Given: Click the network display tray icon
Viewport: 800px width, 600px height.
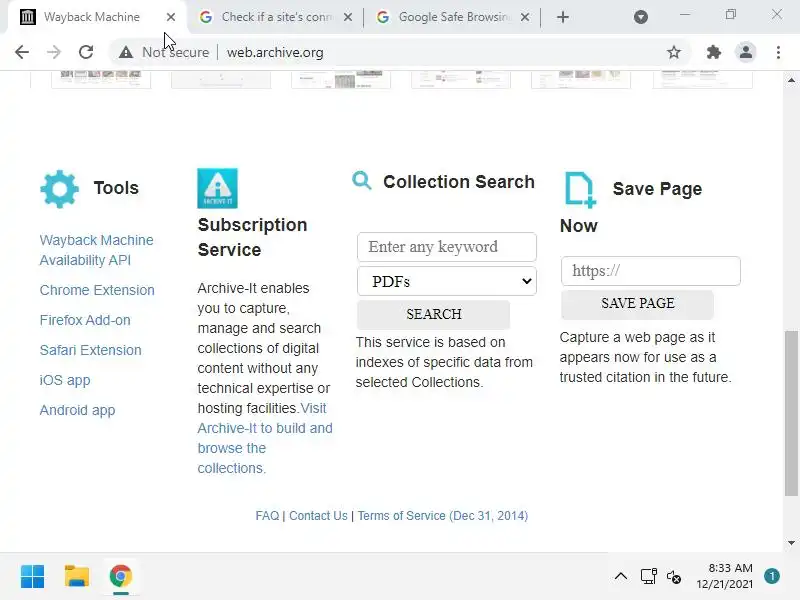Looking at the screenshot, I should (x=648, y=577).
